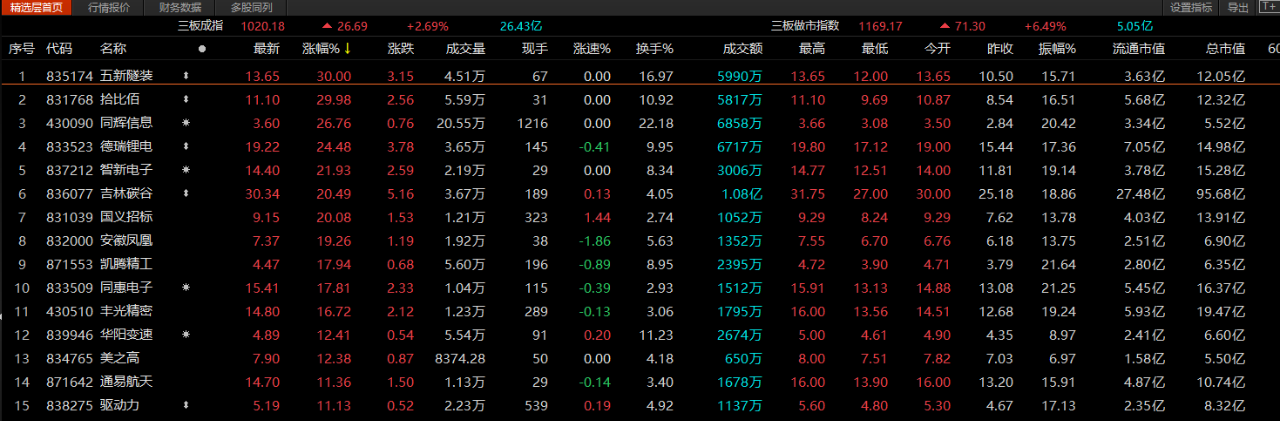Image resolution: width=1280 pixels, height=421 pixels.
Task: Click the 三板做市指数 index label
Action: [x=804, y=26]
